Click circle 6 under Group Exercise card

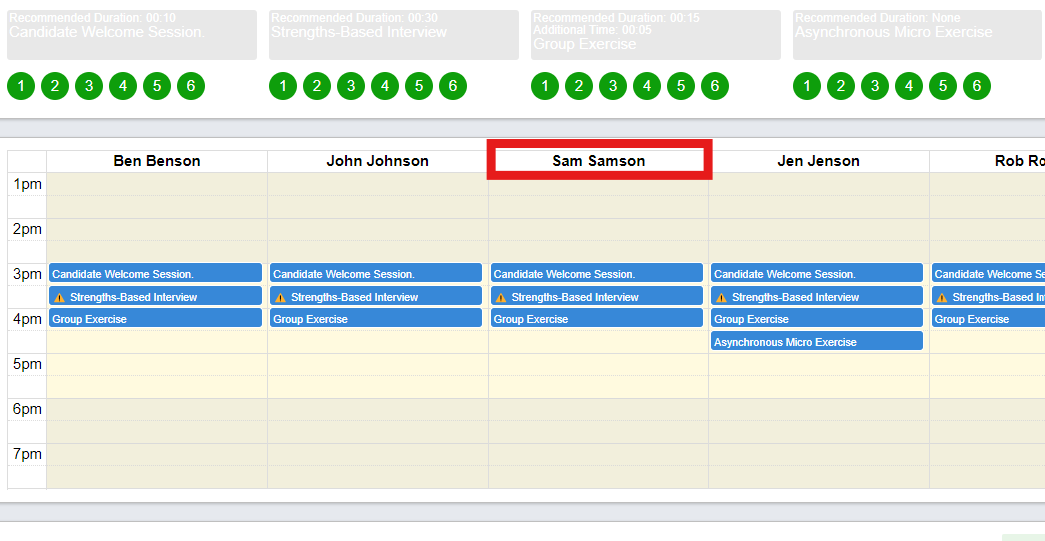coord(715,86)
